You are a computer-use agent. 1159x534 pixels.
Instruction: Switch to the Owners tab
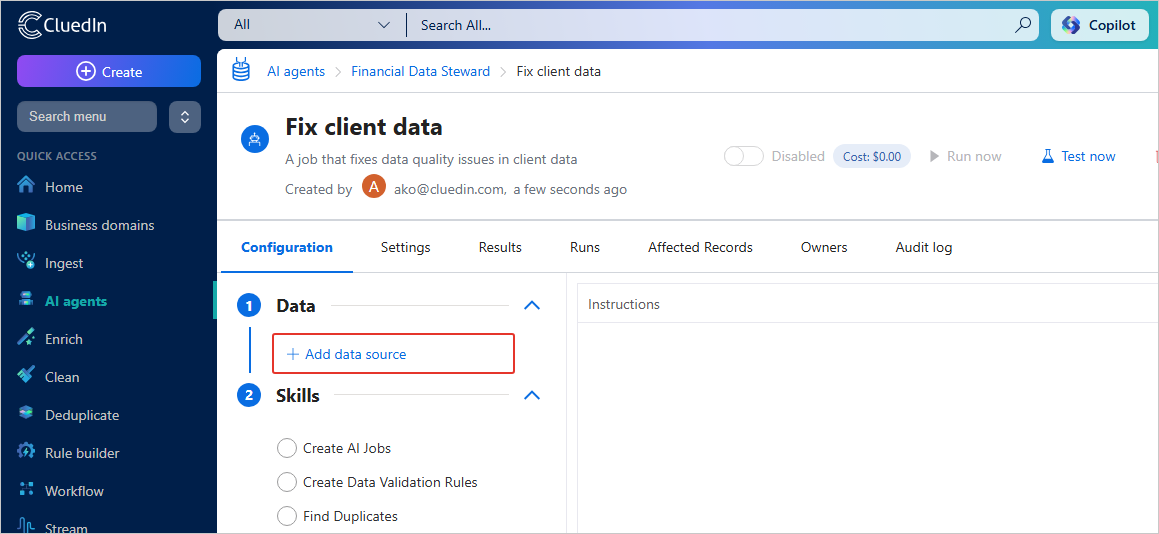pyautogui.click(x=823, y=248)
